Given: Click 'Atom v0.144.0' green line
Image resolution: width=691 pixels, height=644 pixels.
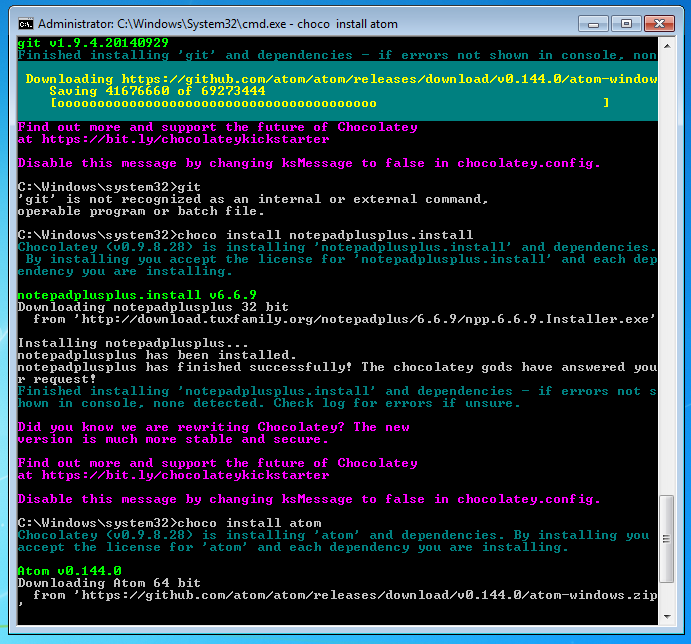Looking at the screenshot, I should tap(69, 571).
